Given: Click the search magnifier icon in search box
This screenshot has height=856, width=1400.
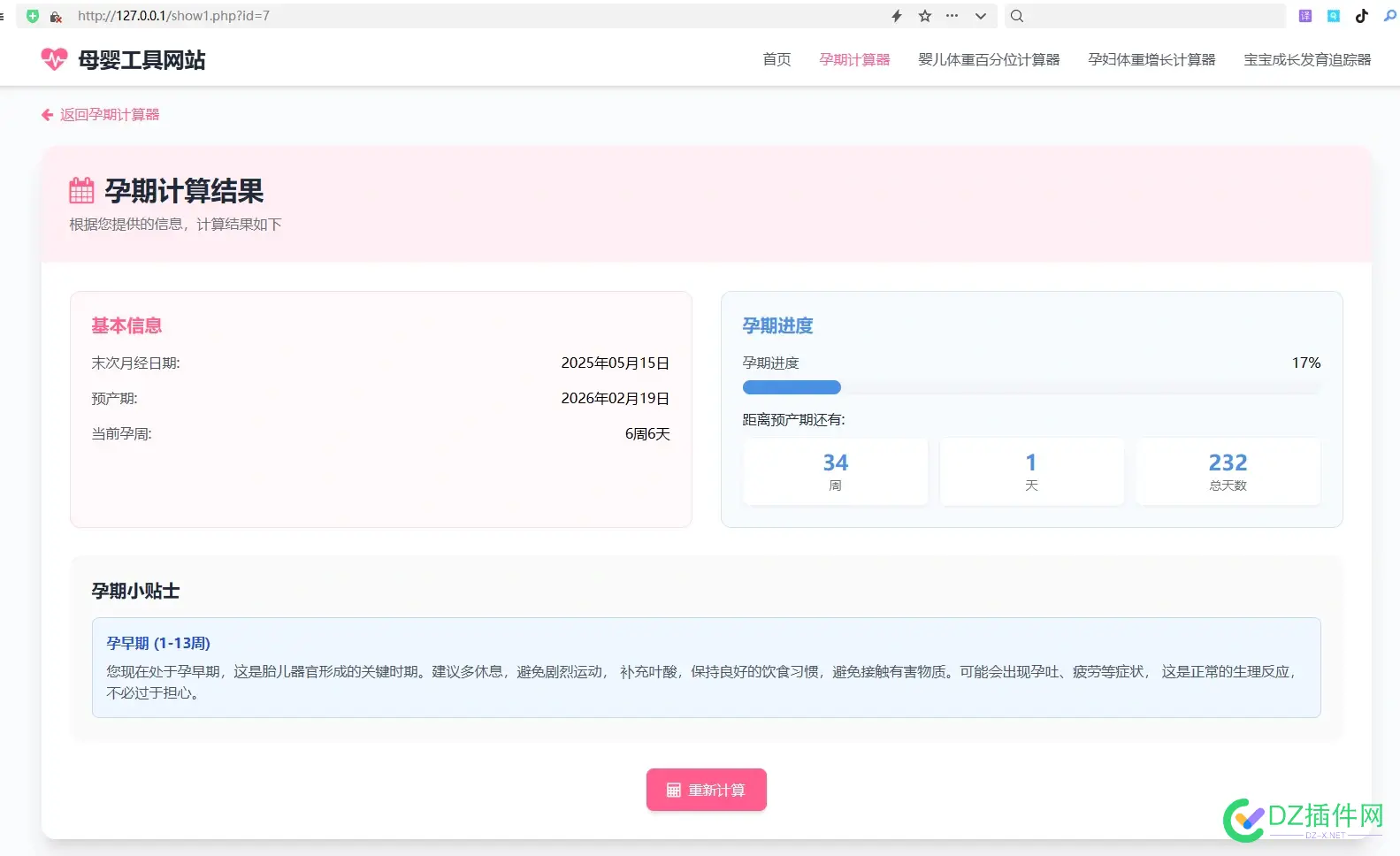Looking at the screenshot, I should tap(1017, 16).
